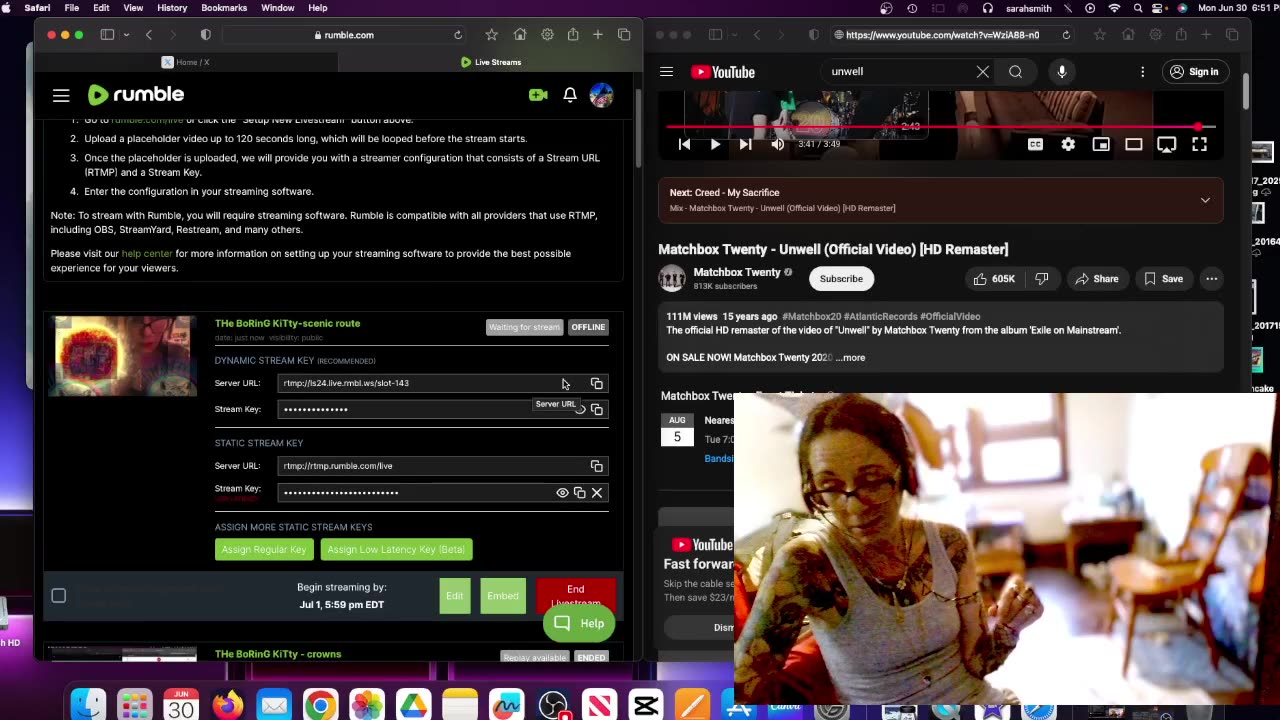Viewport: 1280px width, 720px height.
Task: Open the Bookmarks menu in the menu bar
Action: 224,8
